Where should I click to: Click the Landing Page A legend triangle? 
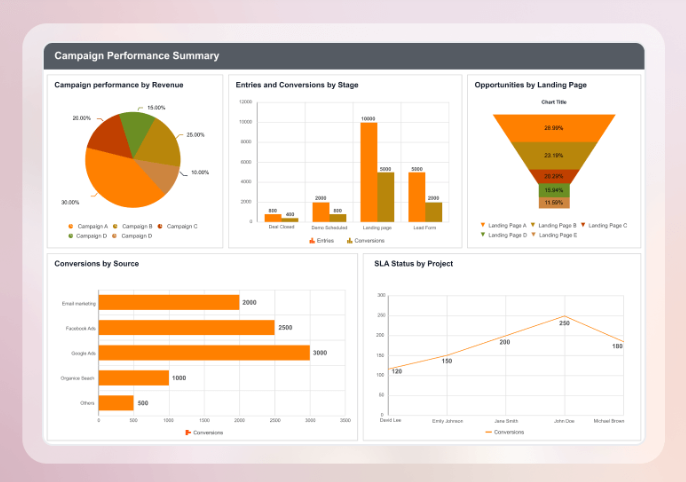point(483,226)
